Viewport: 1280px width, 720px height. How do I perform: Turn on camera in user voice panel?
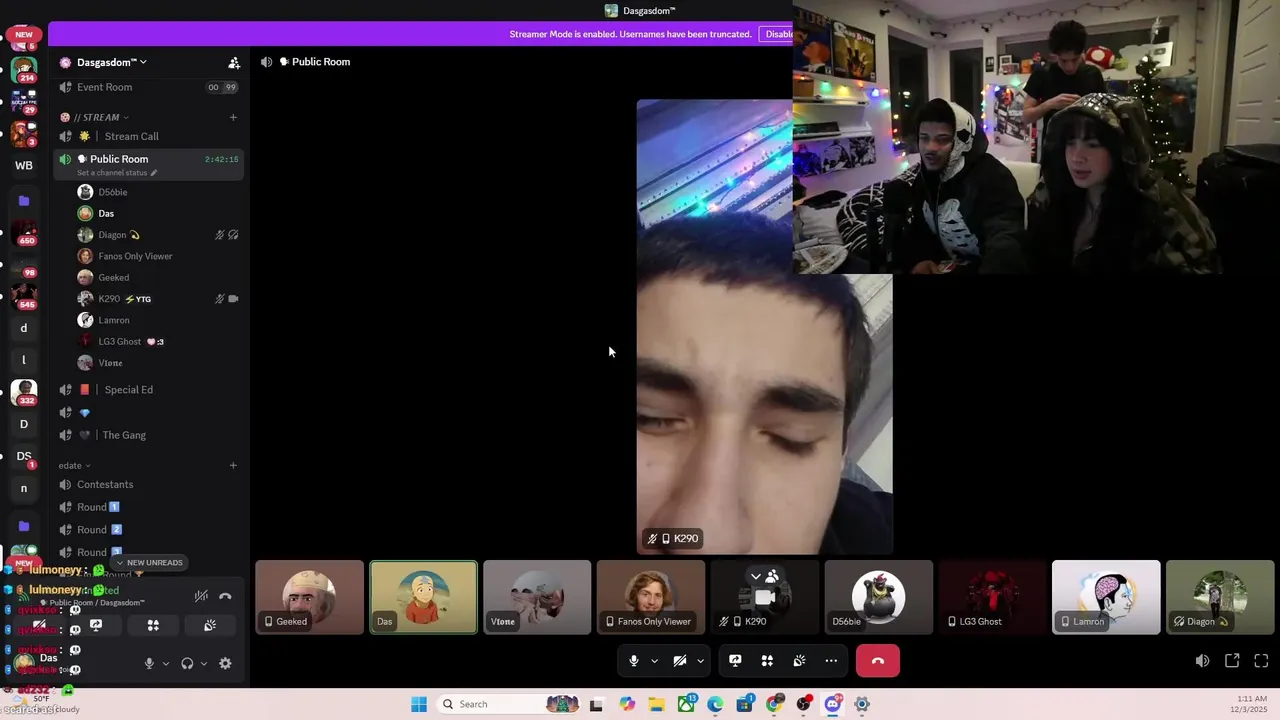(x=39, y=625)
